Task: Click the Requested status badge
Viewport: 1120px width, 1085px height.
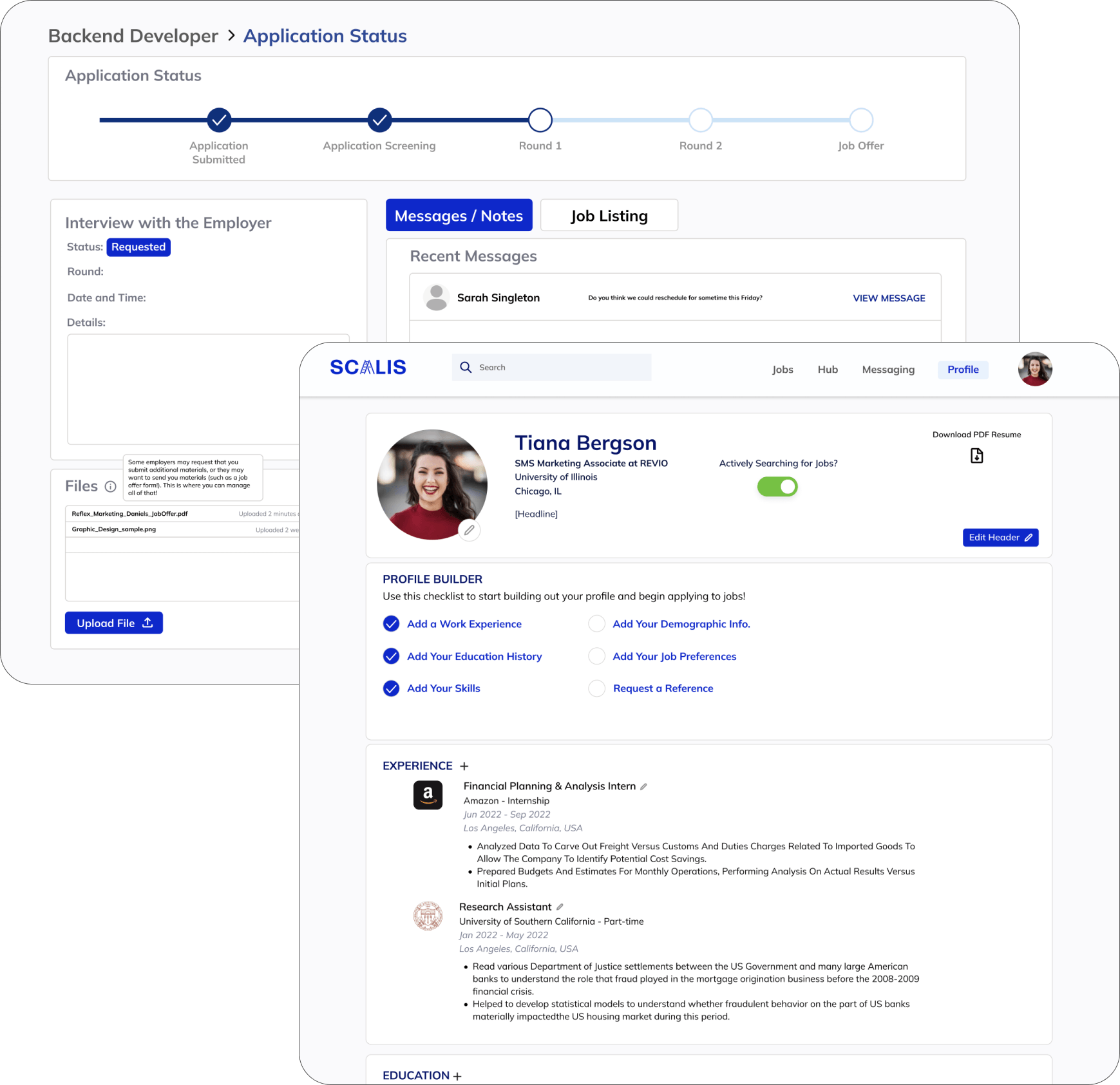Action: tap(138, 247)
